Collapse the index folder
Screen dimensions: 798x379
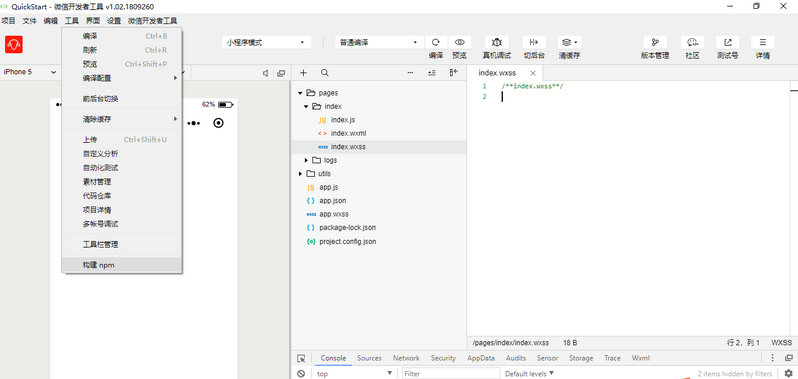pyautogui.click(x=306, y=107)
